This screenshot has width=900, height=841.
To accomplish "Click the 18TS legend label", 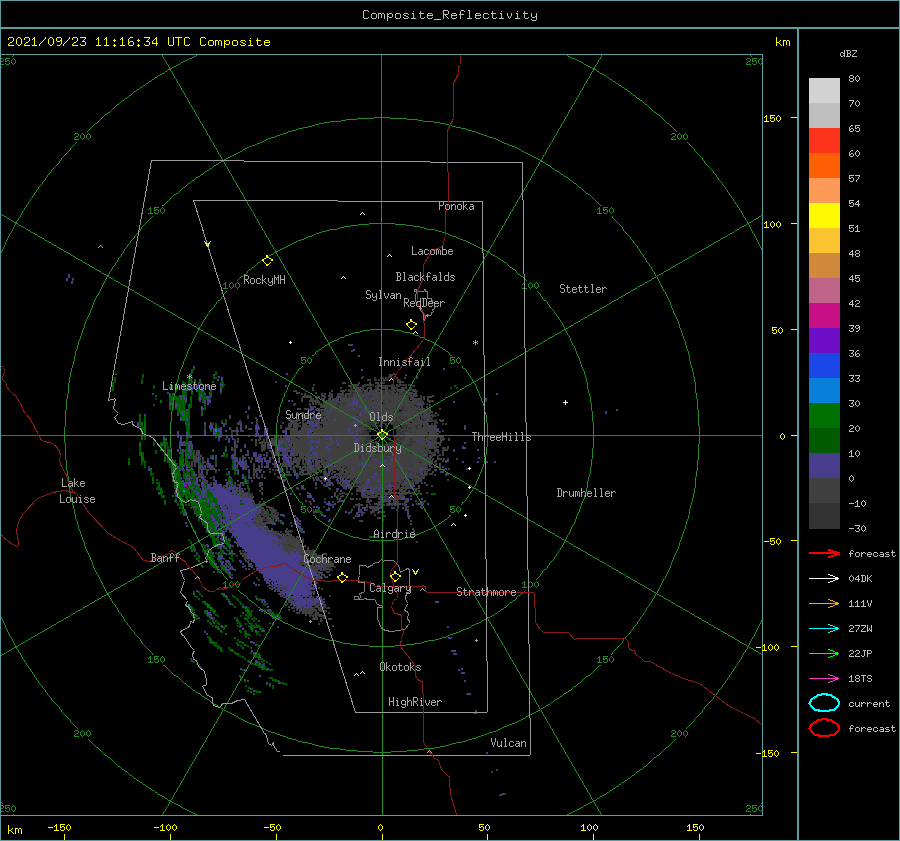I will point(860,679).
